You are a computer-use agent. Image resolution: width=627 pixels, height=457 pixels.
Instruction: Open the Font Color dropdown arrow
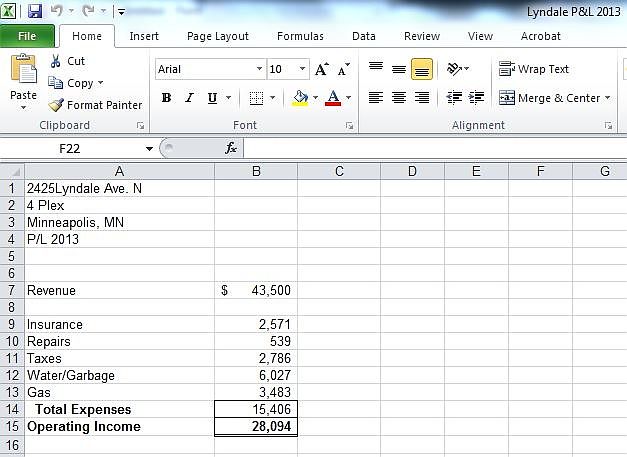coord(348,98)
